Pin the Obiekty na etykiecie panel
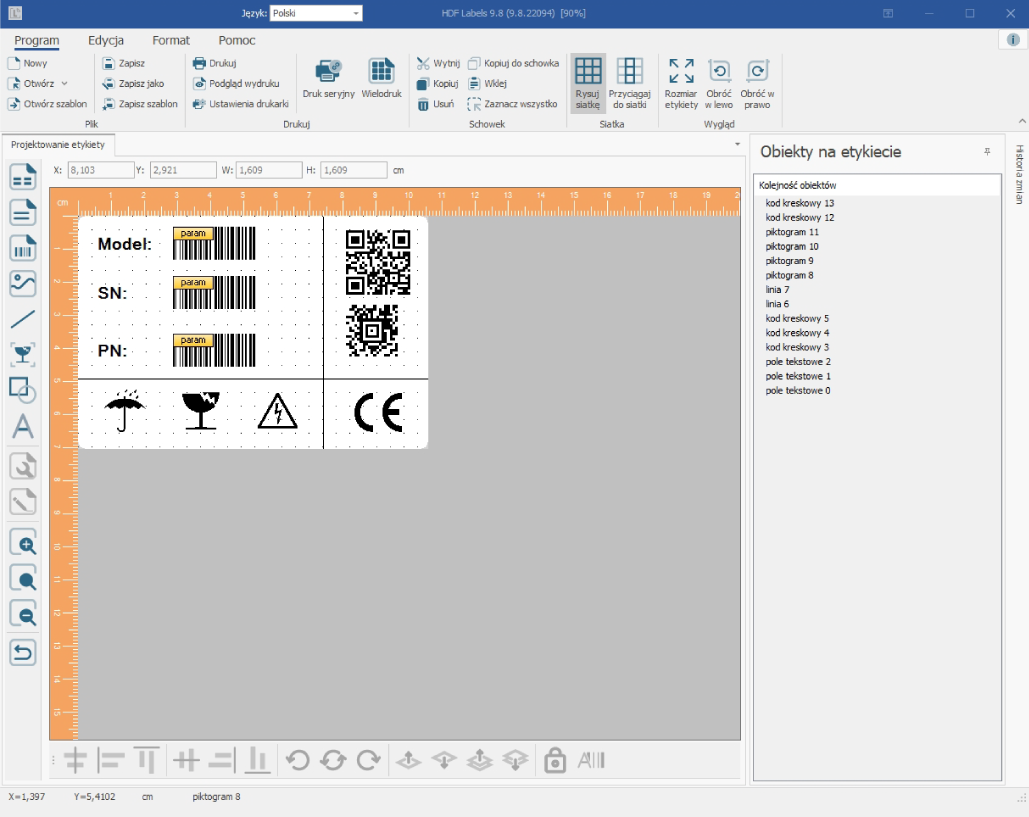This screenshot has height=817, width=1029. (987, 152)
